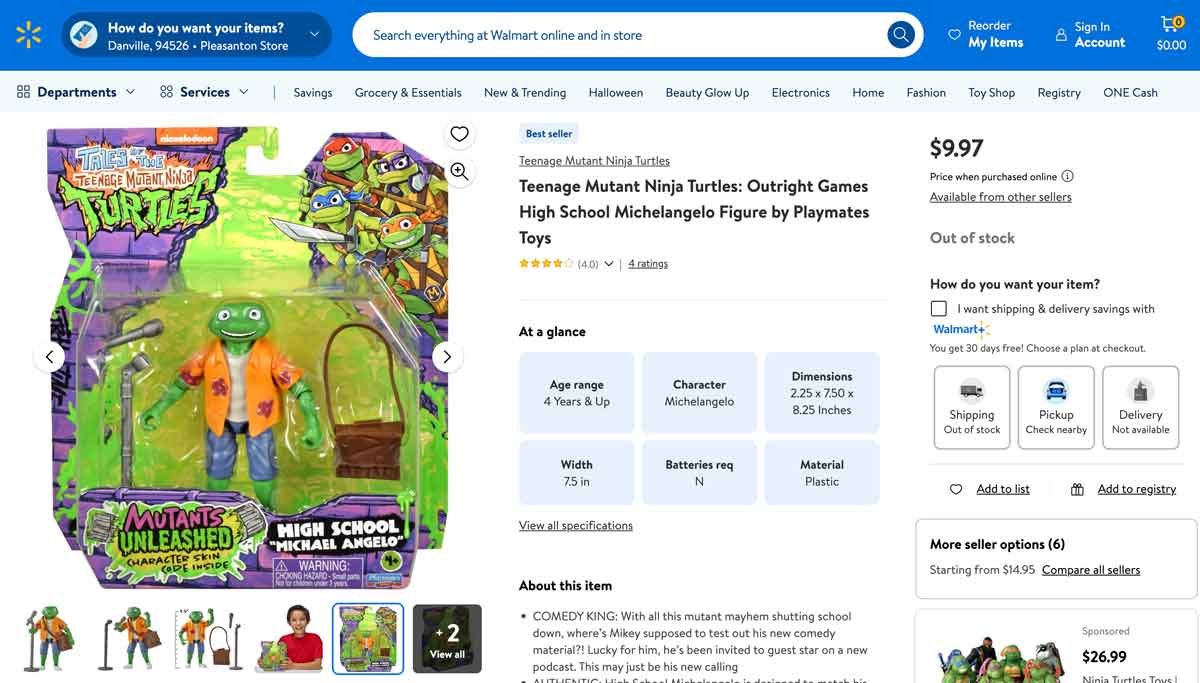The height and width of the screenshot is (683, 1200).
Task: Open the Halloween menu item
Action: tap(615, 92)
